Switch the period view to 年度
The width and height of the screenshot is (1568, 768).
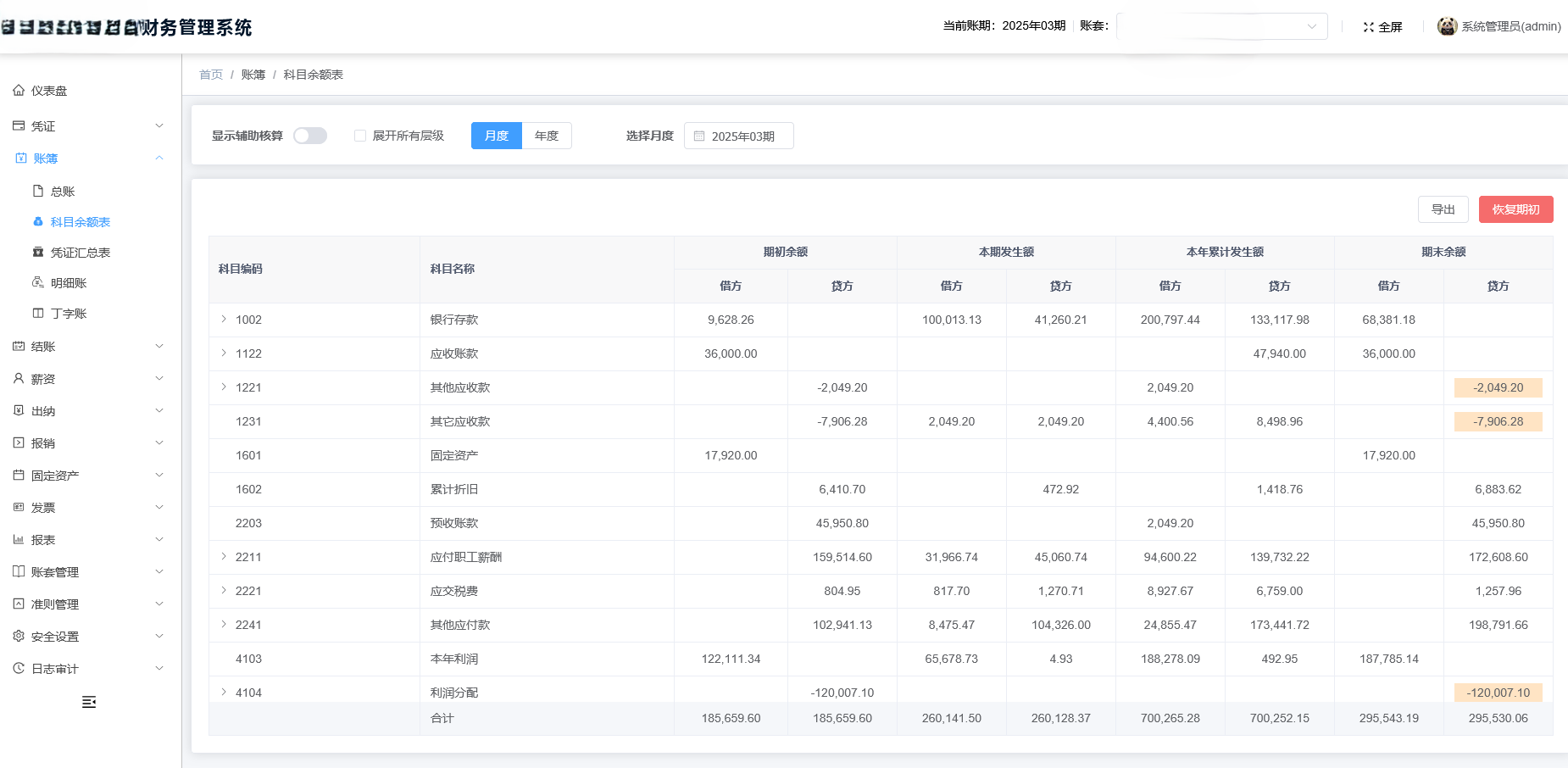tap(546, 136)
